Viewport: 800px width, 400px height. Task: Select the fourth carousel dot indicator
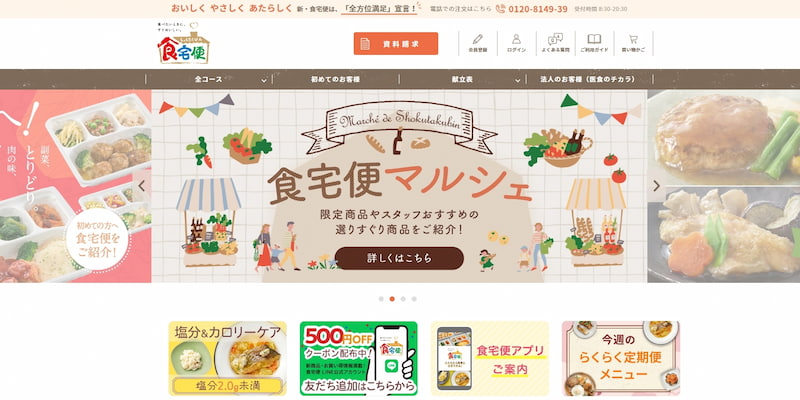(x=414, y=299)
